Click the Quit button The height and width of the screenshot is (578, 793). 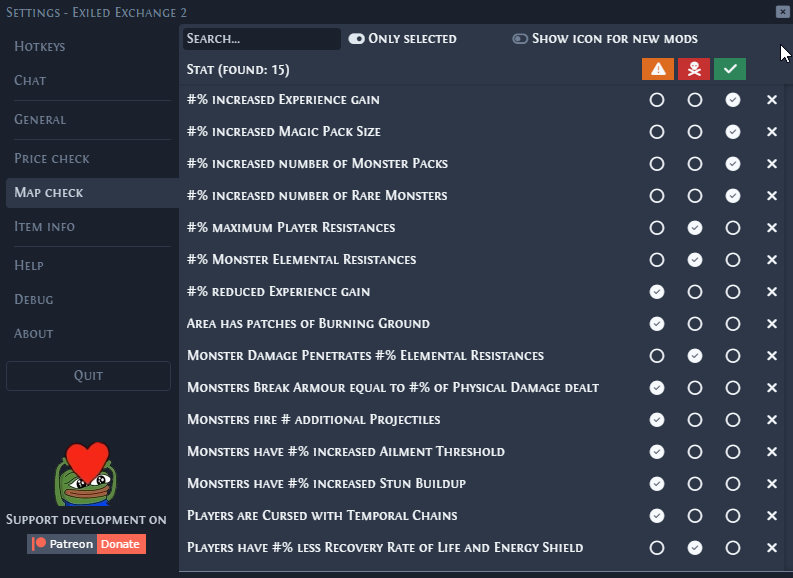point(89,376)
